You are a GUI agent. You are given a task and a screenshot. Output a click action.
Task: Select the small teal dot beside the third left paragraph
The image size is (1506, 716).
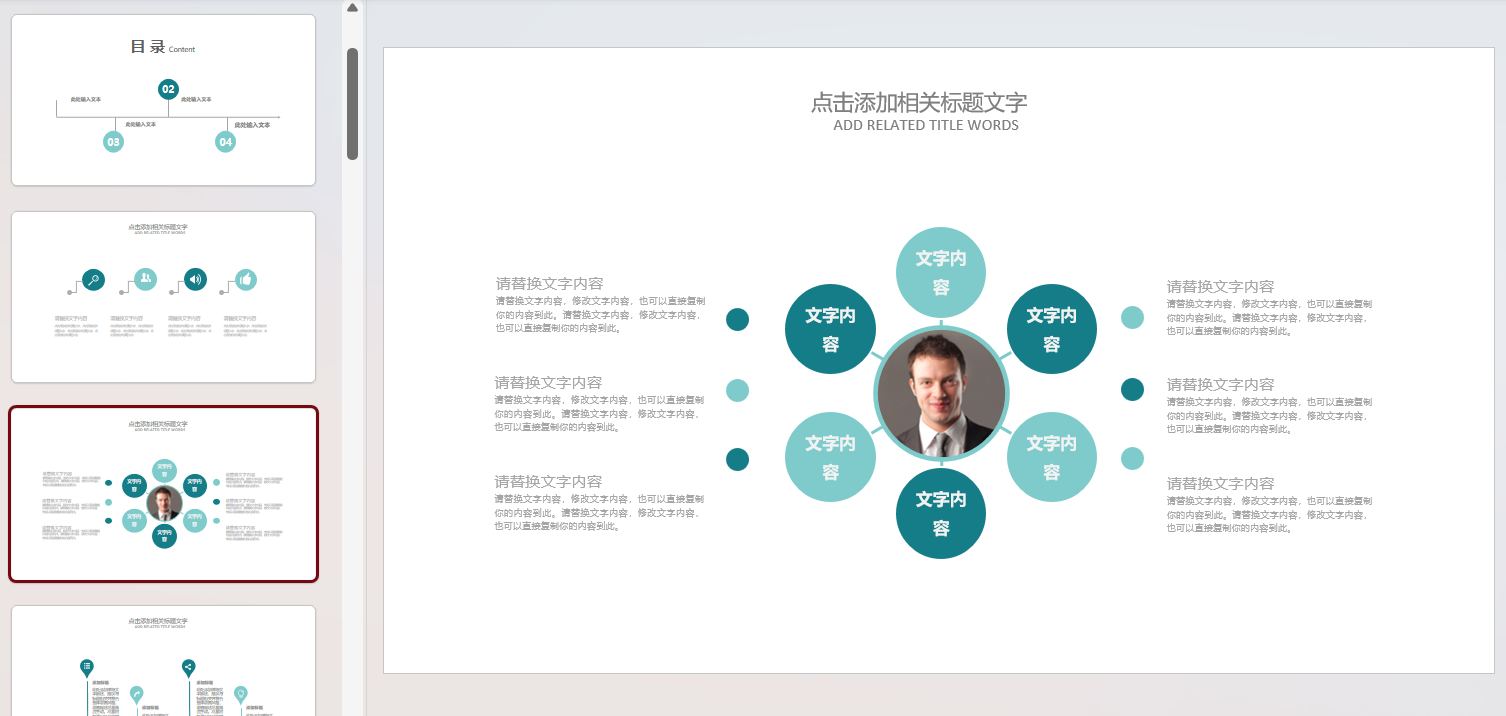pyautogui.click(x=737, y=460)
